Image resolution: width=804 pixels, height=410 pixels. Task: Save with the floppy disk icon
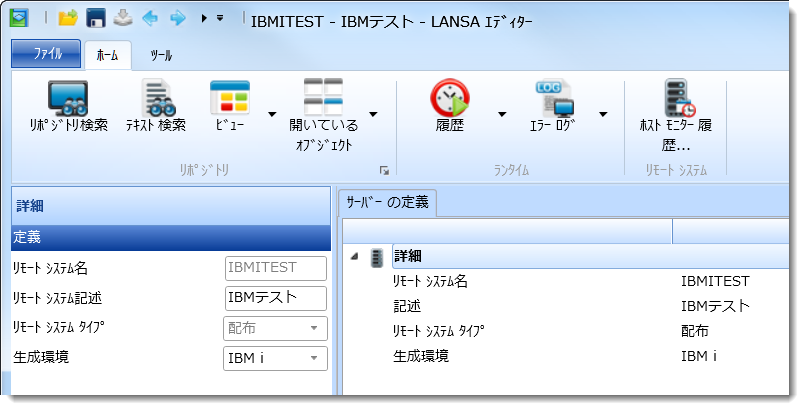pos(95,18)
